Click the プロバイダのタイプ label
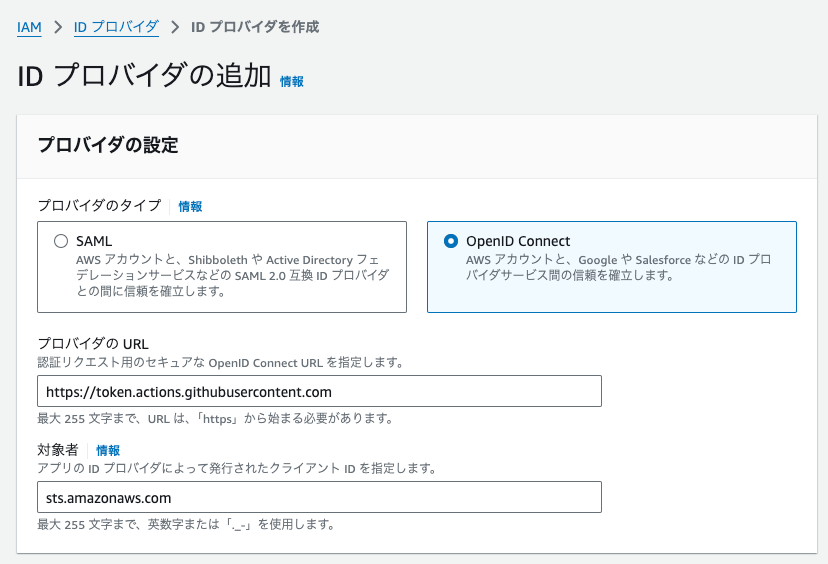Image resolution: width=828 pixels, height=564 pixels. pos(99,205)
